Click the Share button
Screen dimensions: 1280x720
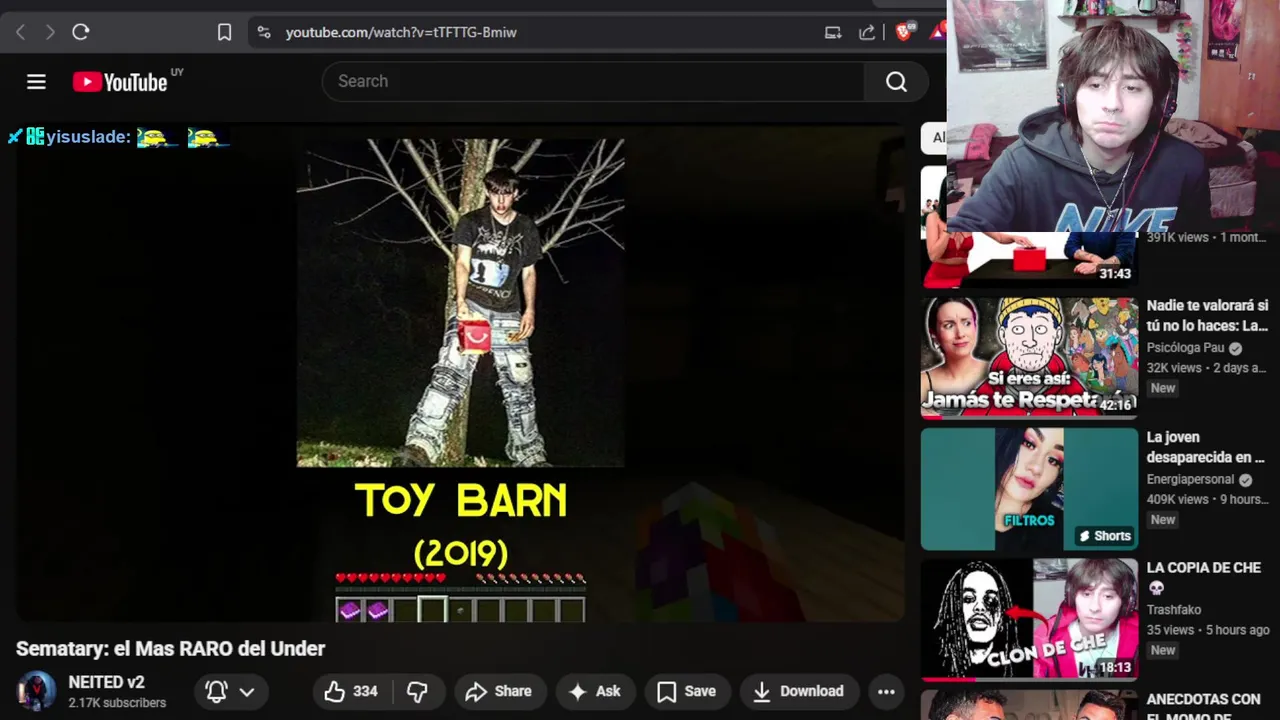[x=498, y=691]
